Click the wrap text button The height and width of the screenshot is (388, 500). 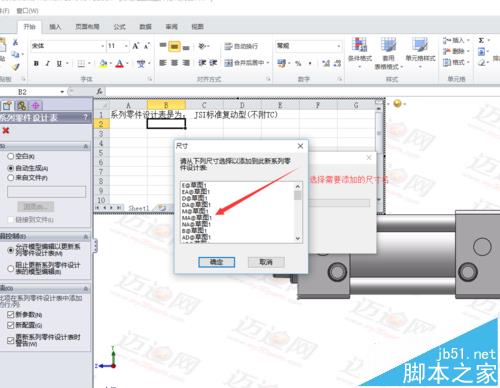coord(241,46)
